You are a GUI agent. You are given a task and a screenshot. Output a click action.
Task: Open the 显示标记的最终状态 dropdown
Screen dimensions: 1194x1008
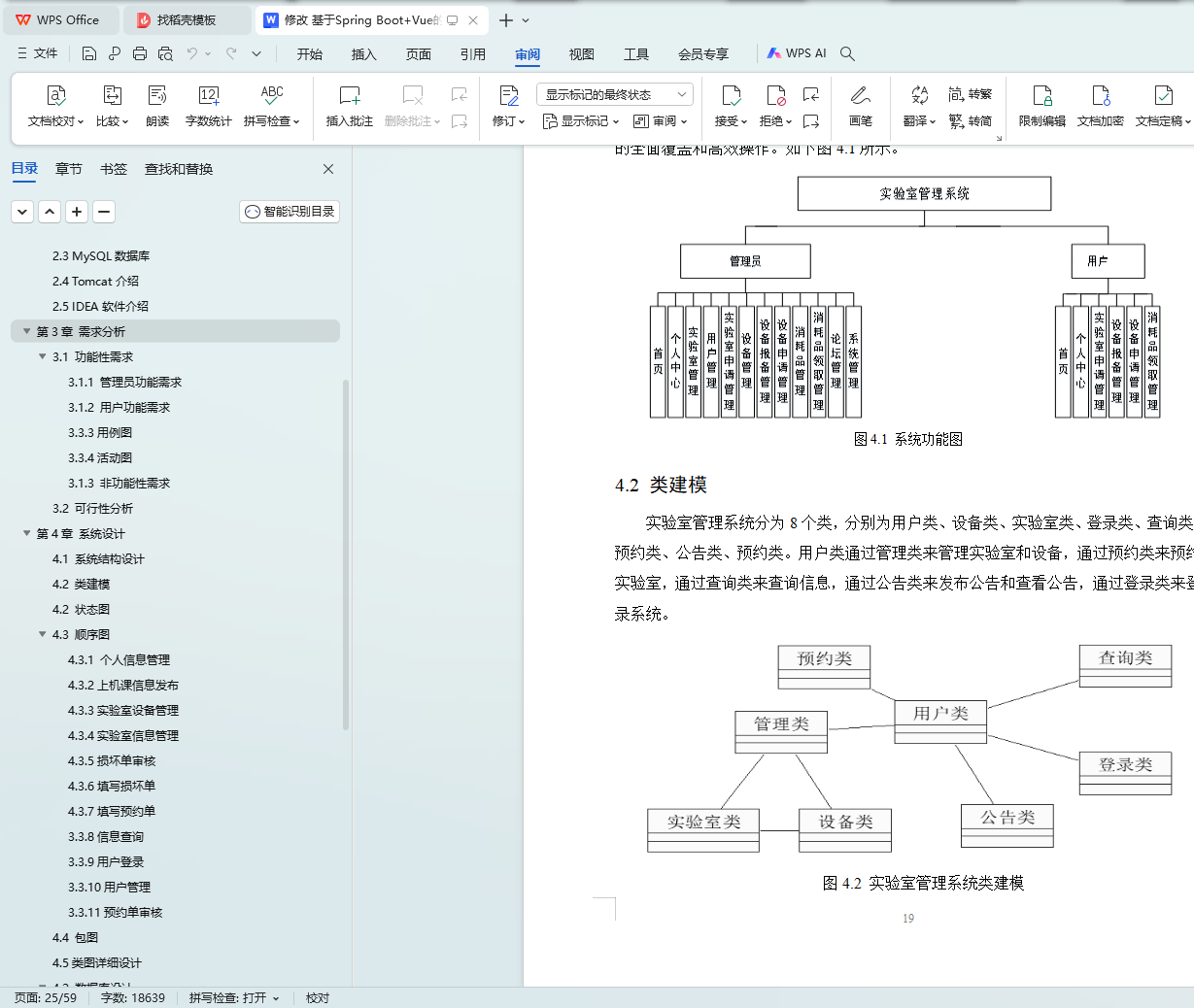[614, 94]
